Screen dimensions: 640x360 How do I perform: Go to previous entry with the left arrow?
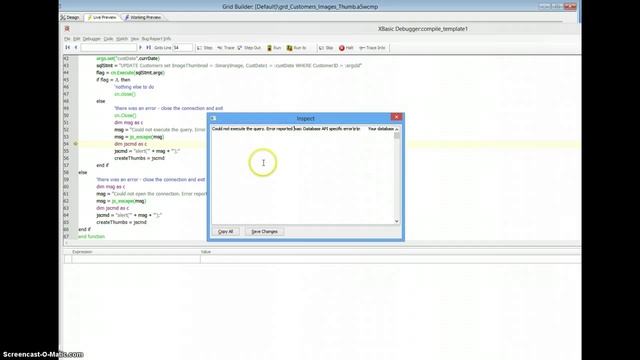76,48
